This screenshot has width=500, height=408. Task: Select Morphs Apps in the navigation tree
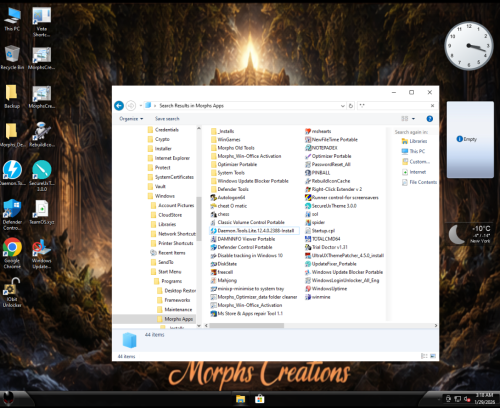(175, 319)
